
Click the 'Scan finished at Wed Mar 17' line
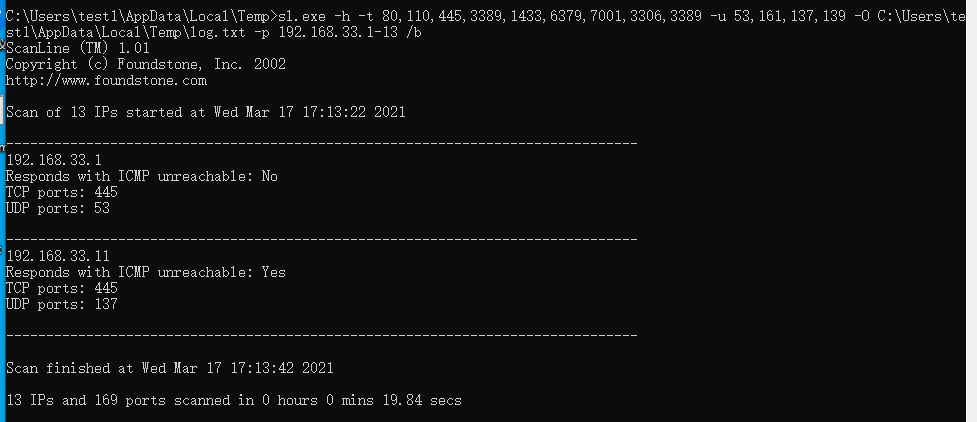coord(169,368)
